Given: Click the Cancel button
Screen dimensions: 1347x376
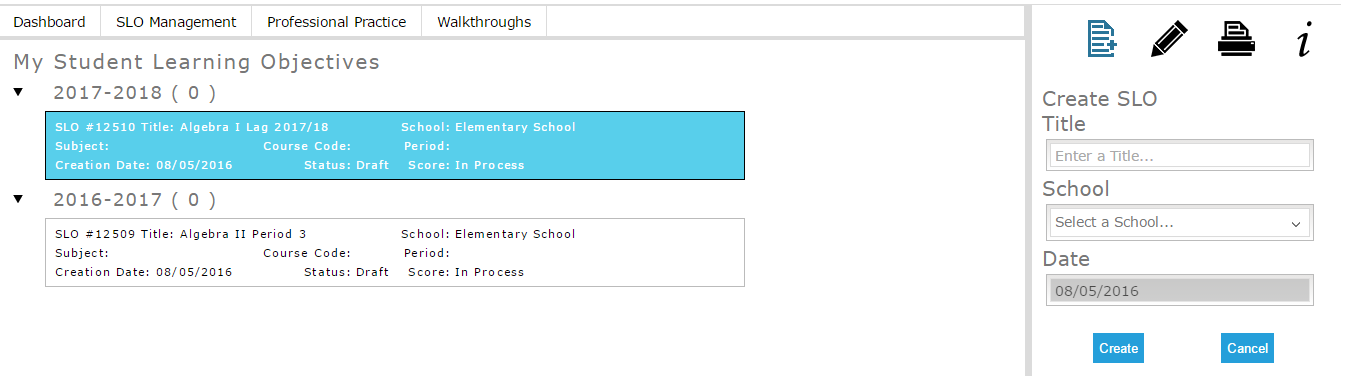Looking at the screenshot, I should (x=1247, y=348).
